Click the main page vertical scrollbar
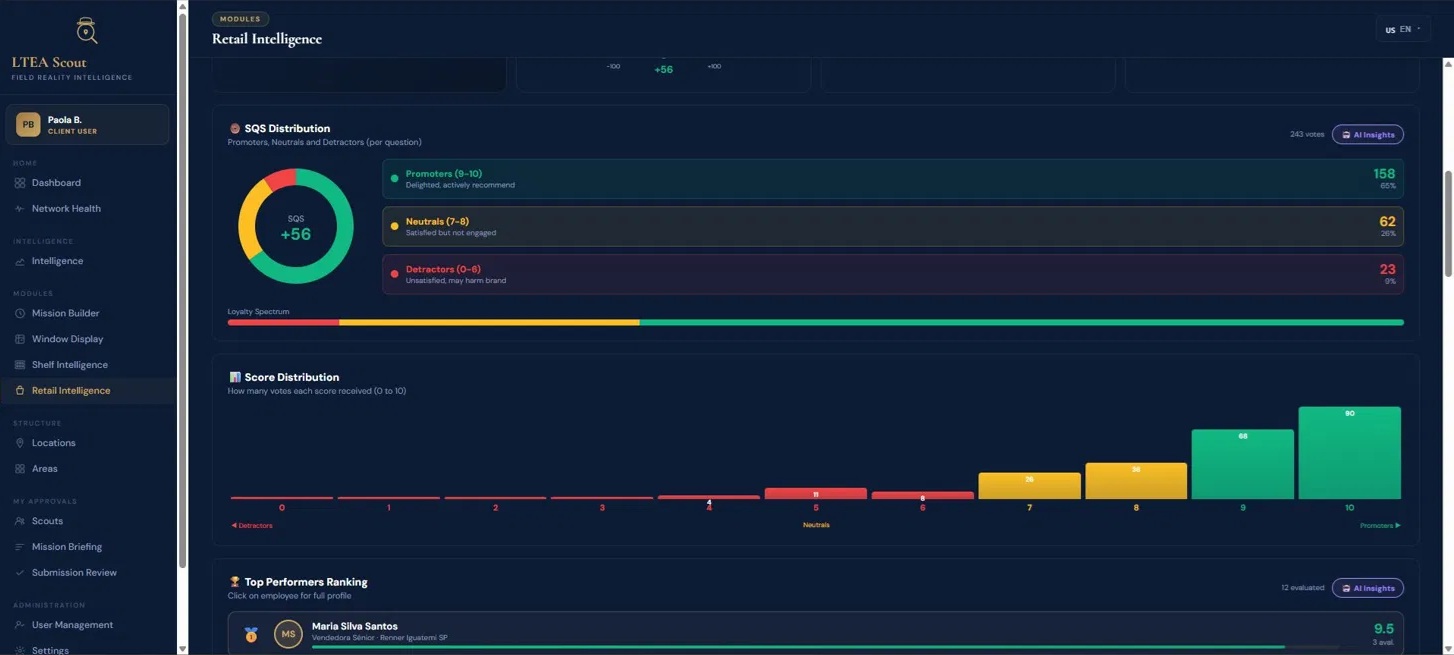This screenshot has height=655, width=1454. click(1448, 224)
